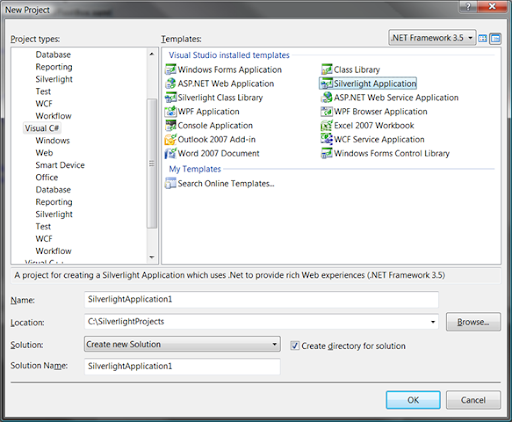Select the Windows Forms Application template icon
The width and height of the screenshot is (512, 422).
click(170, 69)
